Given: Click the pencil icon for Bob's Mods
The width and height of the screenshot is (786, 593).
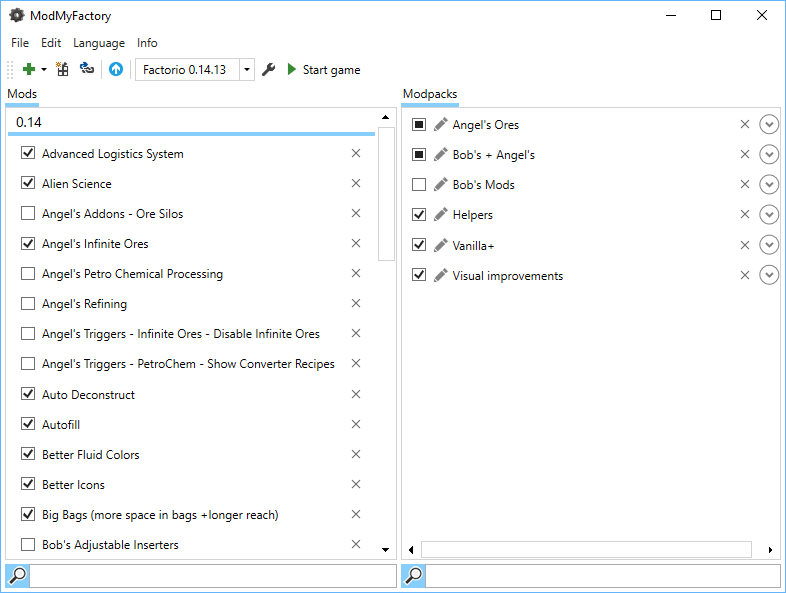Looking at the screenshot, I should pyautogui.click(x=441, y=184).
